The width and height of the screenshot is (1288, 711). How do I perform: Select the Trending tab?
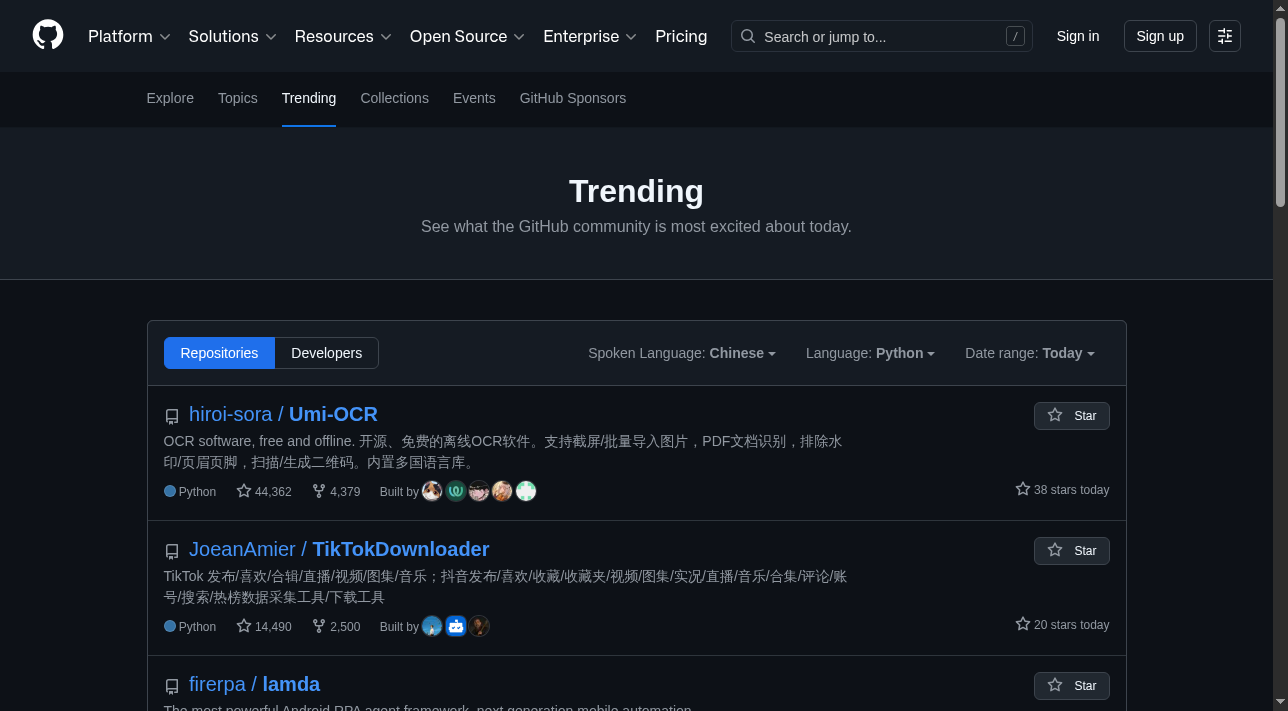[309, 98]
